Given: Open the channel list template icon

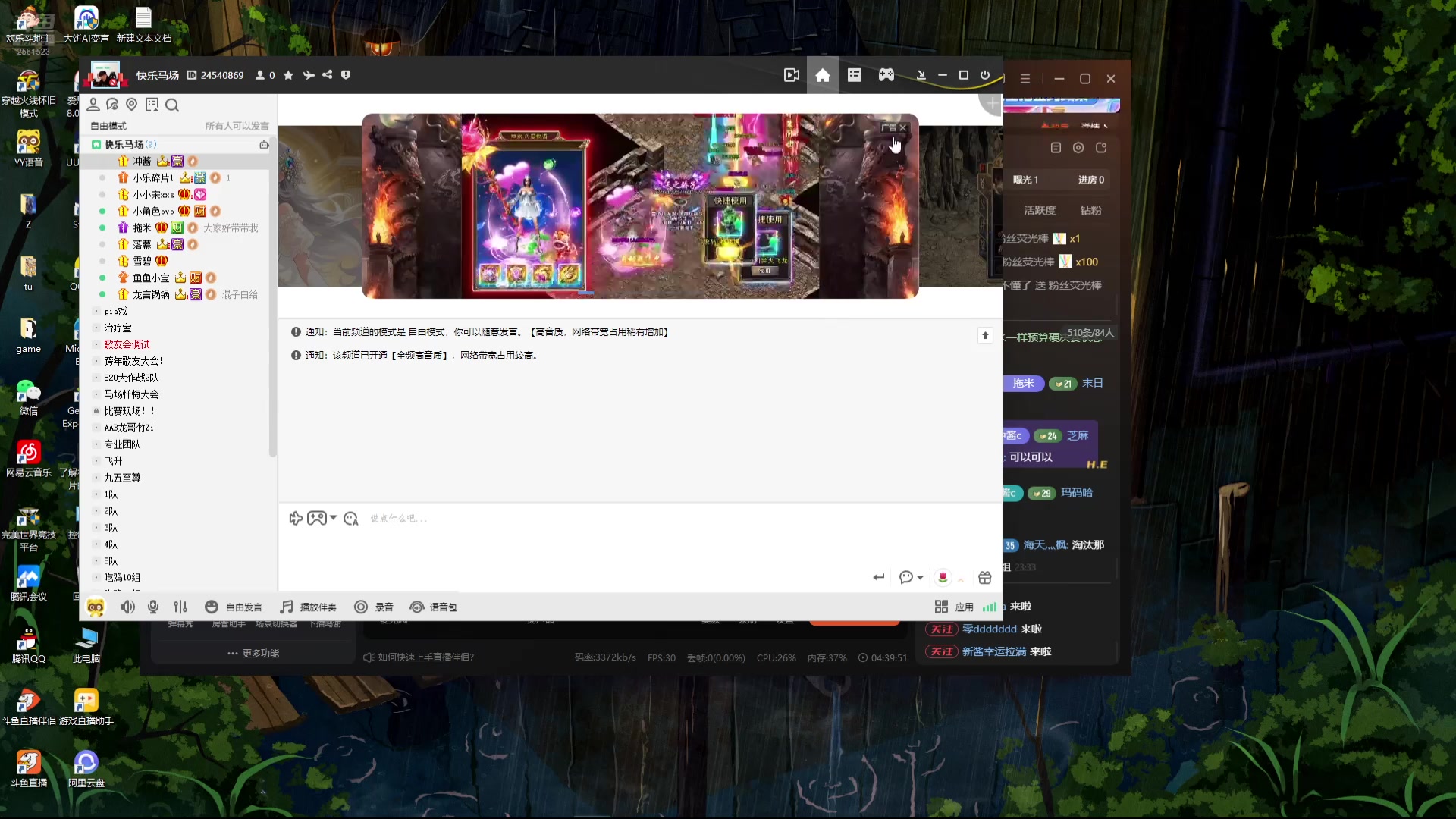Looking at the screenshot, I should [855, 75].
